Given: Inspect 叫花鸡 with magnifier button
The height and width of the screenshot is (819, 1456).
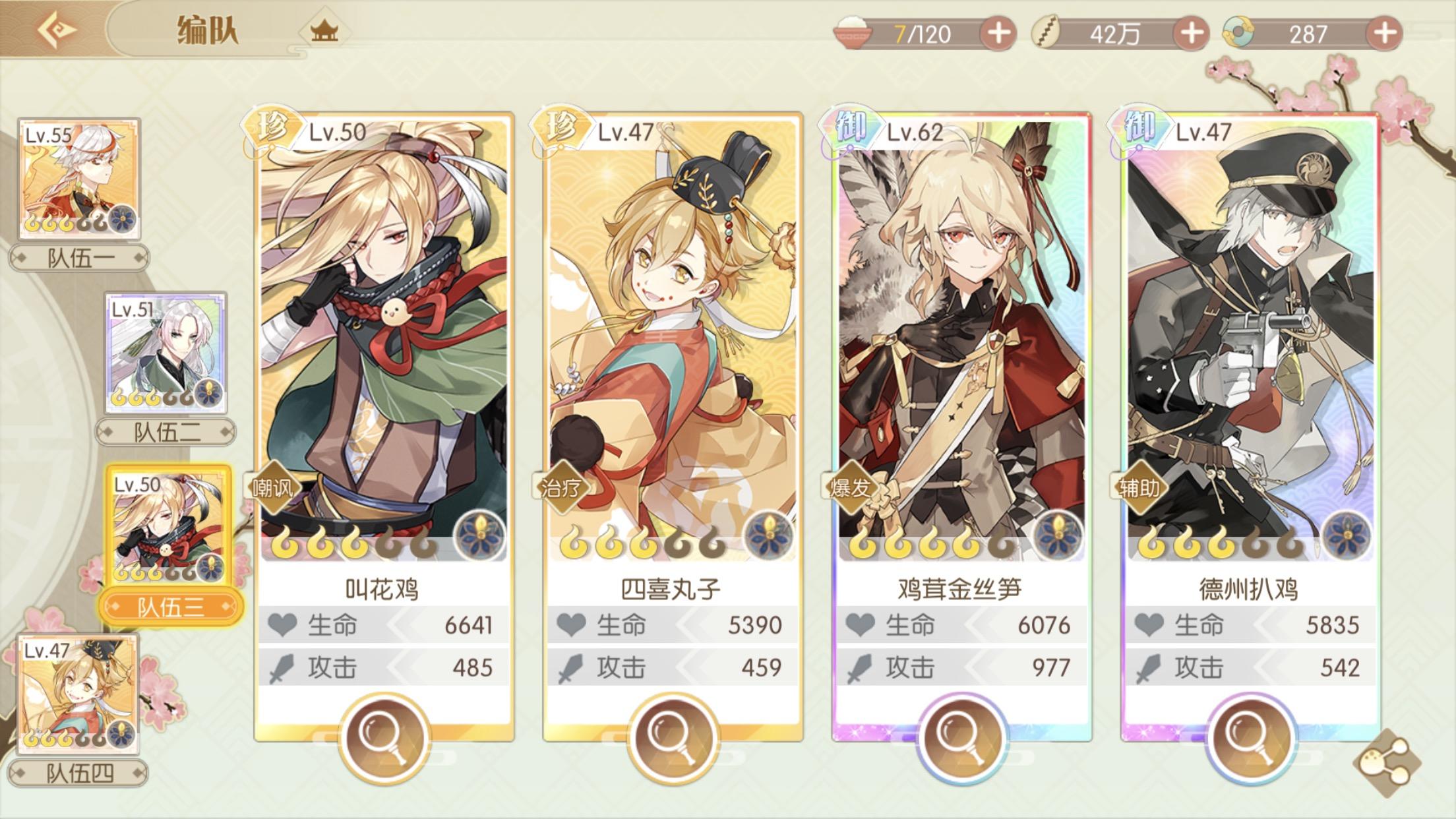Looking at the screenshot, I should pos(384,736).
